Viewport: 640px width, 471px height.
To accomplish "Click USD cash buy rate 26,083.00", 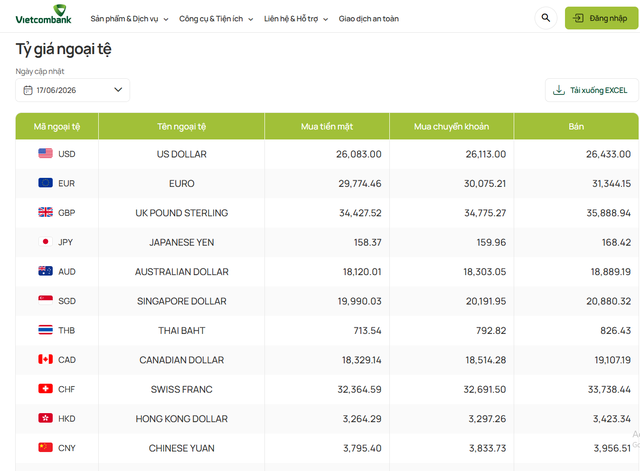I will click(359, 154).
